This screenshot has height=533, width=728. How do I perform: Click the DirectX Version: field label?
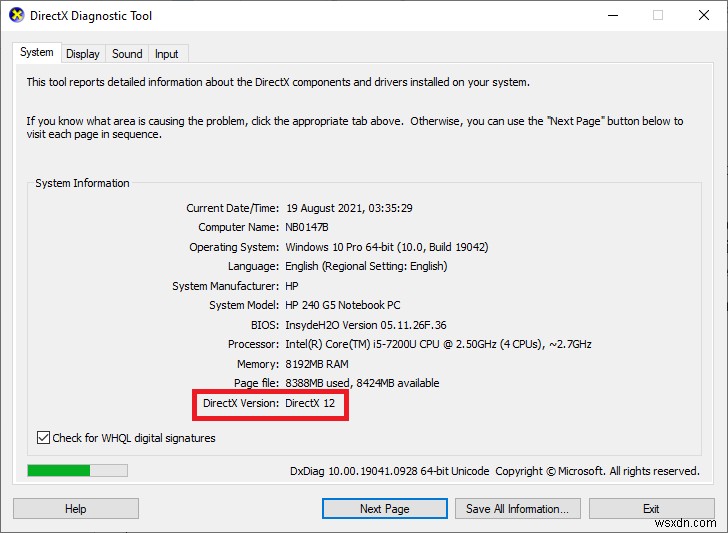click(241, 403)
